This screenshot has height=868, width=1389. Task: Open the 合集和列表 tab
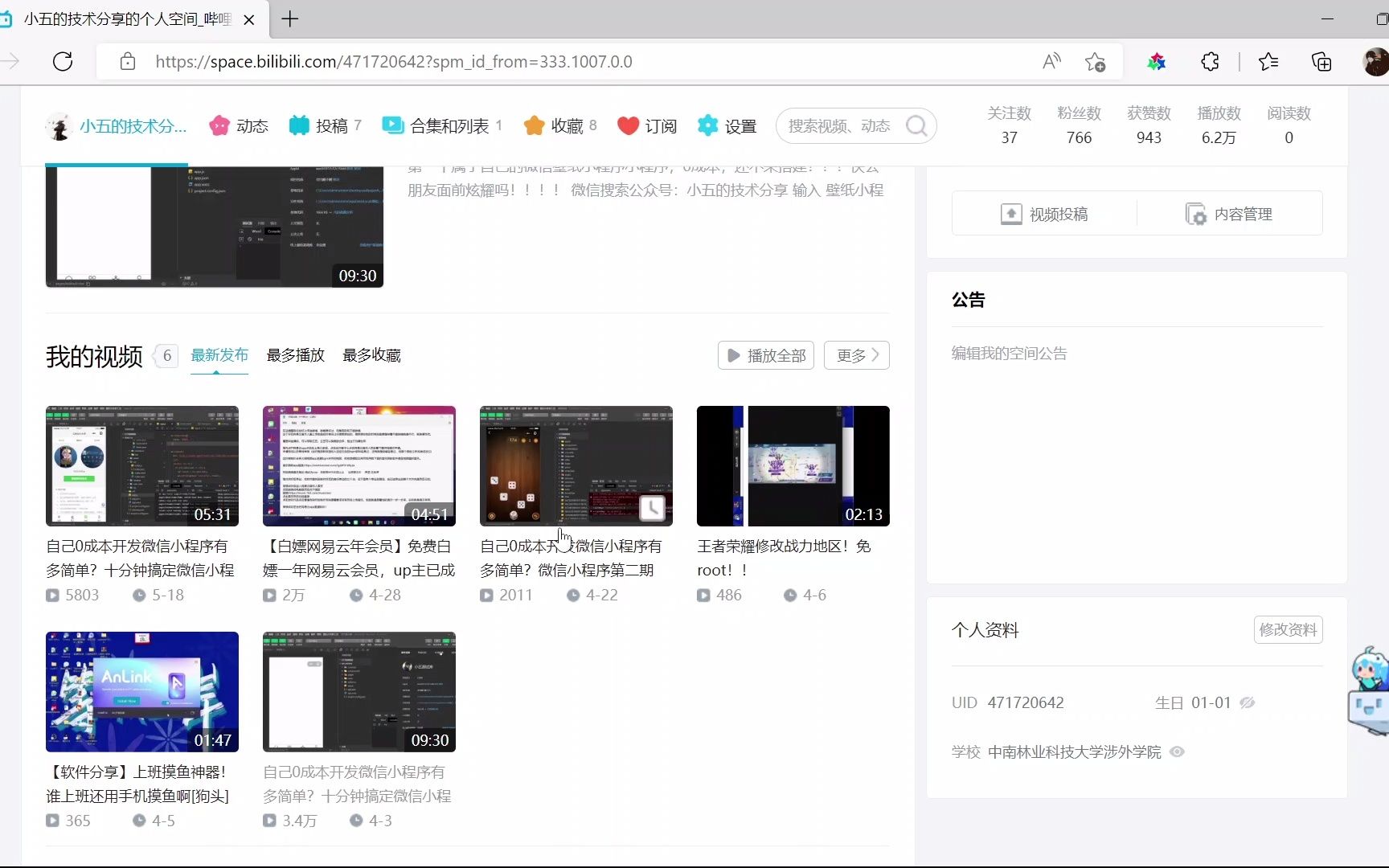442,126
